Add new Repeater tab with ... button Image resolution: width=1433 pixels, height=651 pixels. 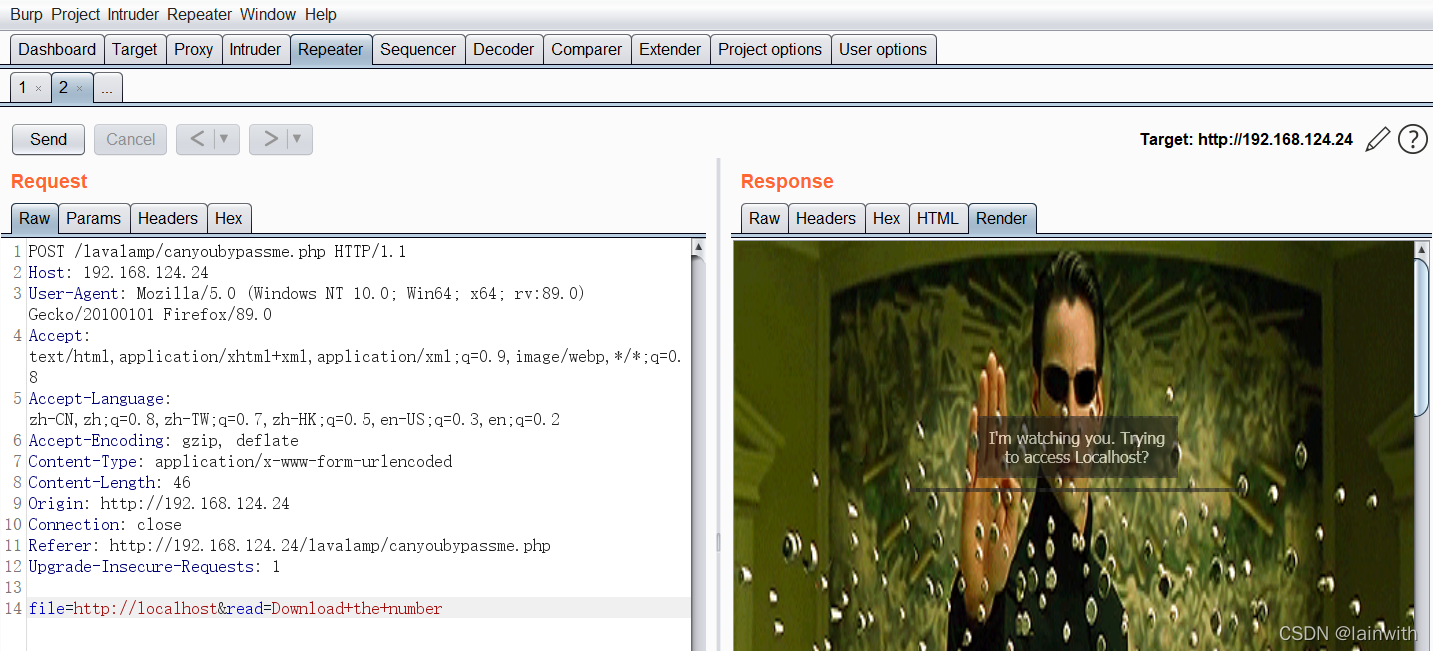(x=107, y=89)
